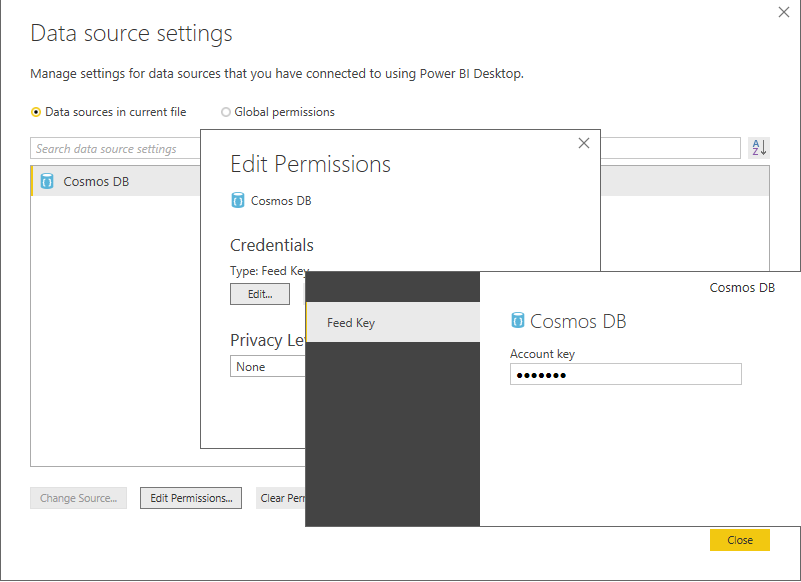
Task: Focus the Account key input field
Action: pyautogui.click(x=626, y=374)
